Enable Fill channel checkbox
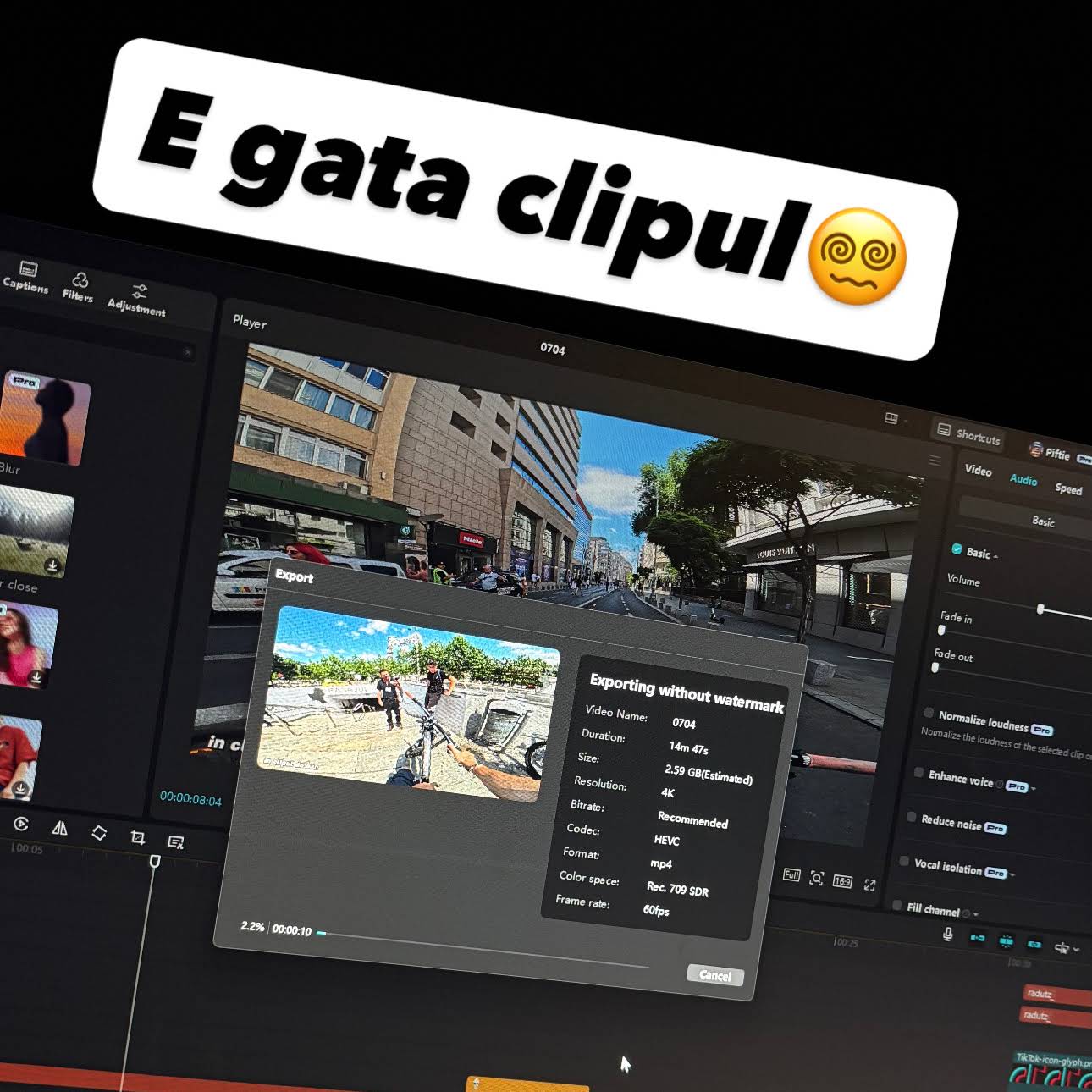The height and width of the screenshot is (1092, 1092). point(897,905)
